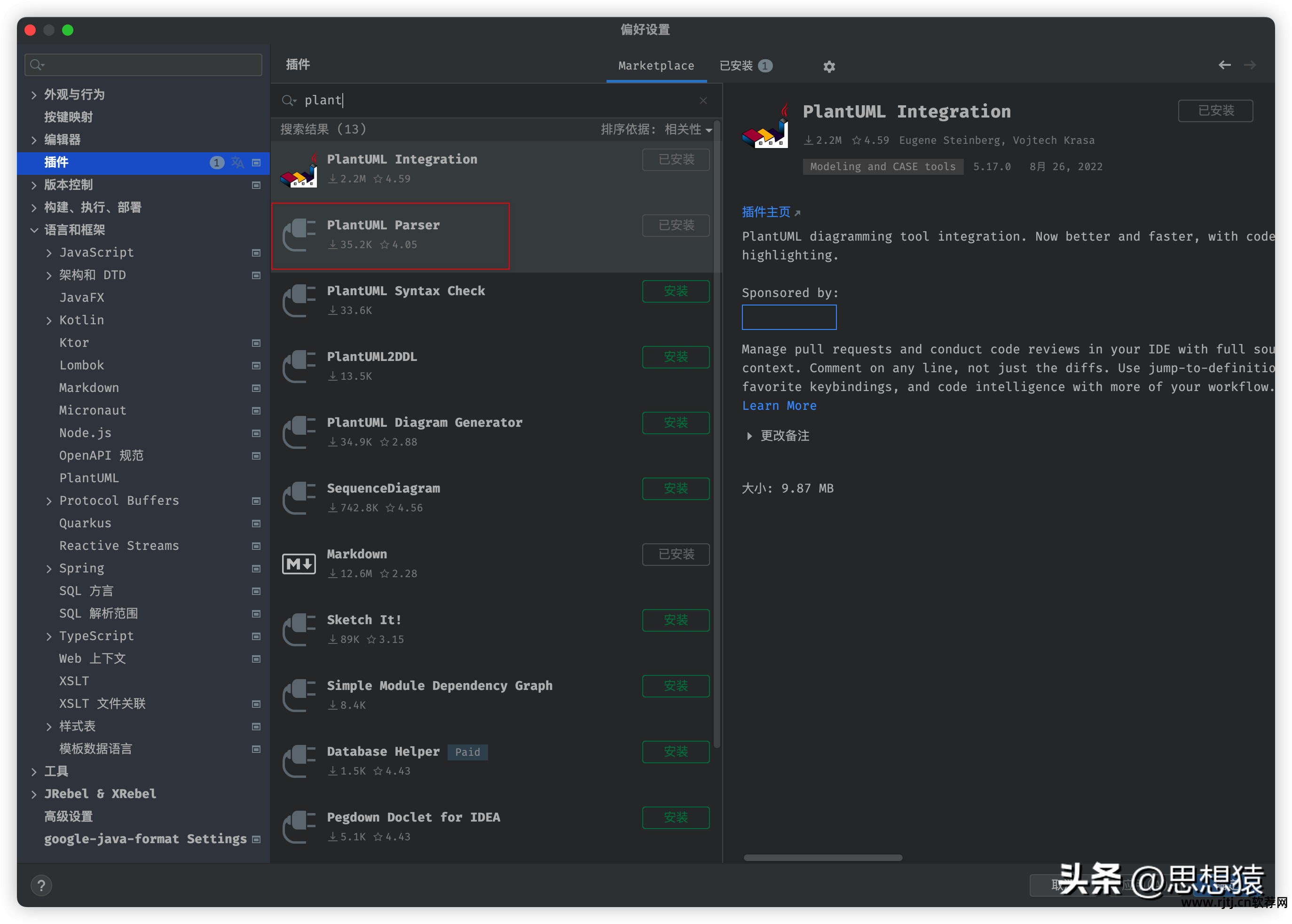Click project-level icon beside Lombok
This screenshot has height=924, width=1292.
click(256, 365)
